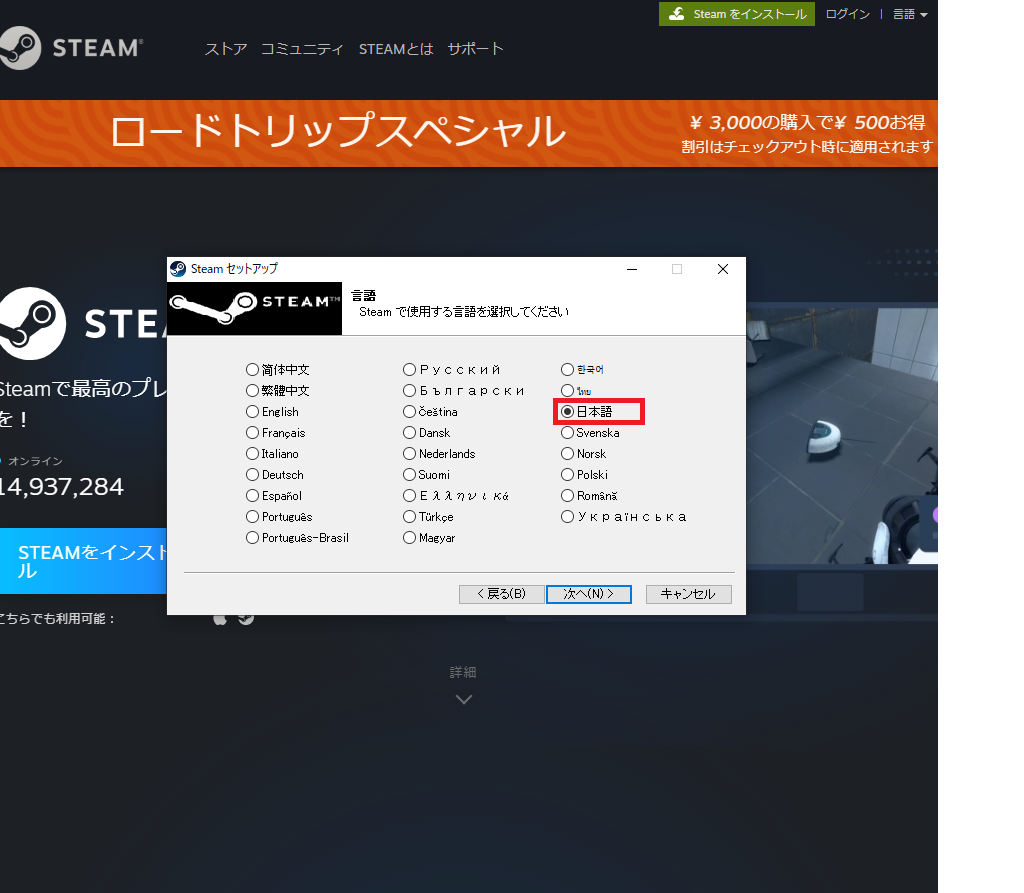Click the Steam platform icon below the install button
Image resolution: width=1024 pixels, height=893 pixels.
coord(246,618)
